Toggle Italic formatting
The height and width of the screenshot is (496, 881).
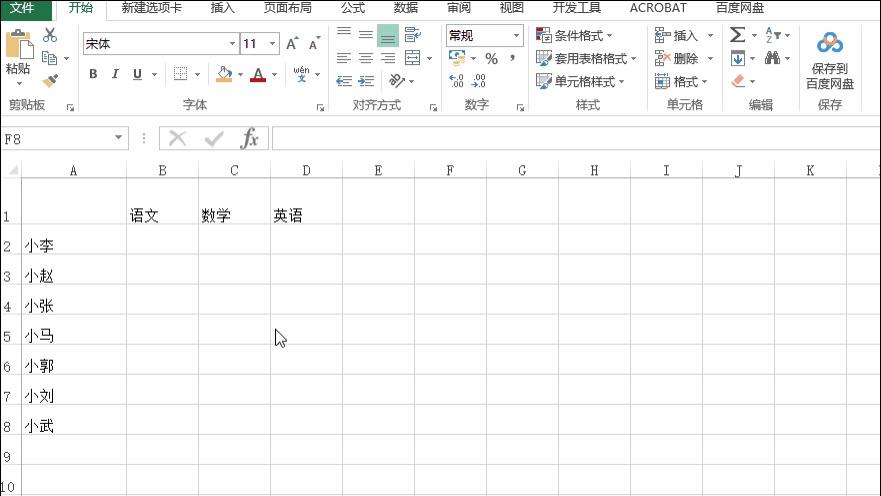click(115, 74)
